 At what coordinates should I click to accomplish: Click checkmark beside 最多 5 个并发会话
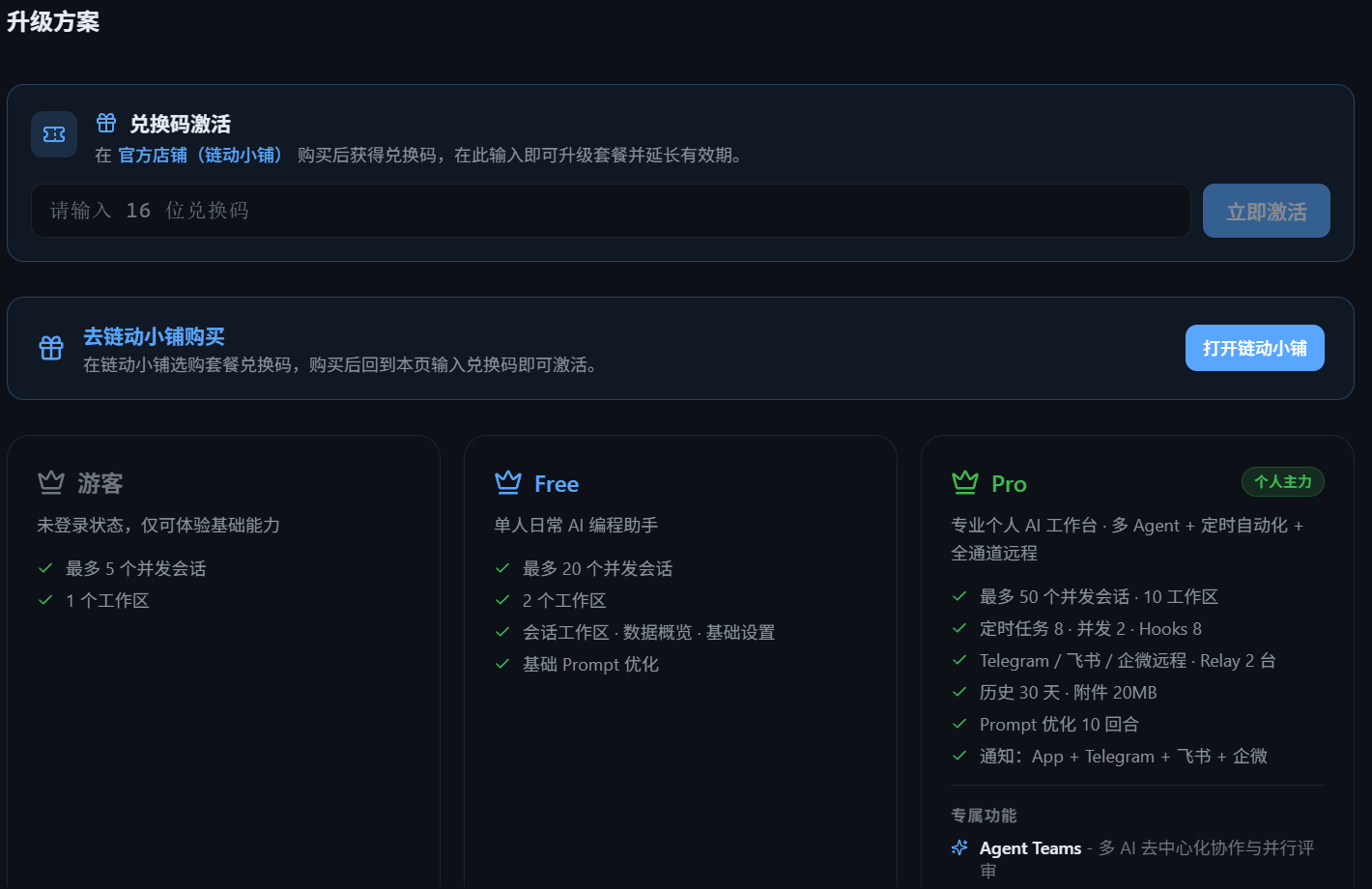pos(45,568)
